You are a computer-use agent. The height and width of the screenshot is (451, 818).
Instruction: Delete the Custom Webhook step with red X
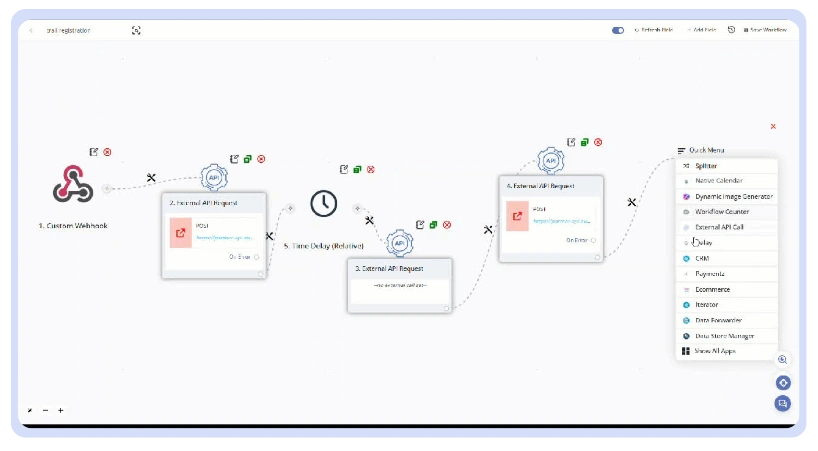[107, 152]
